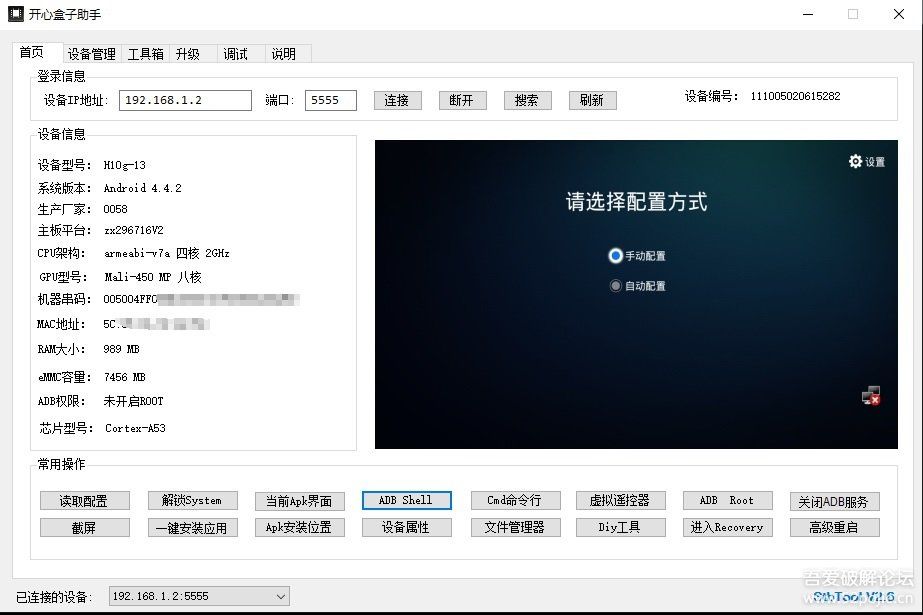The height and width of the screenshot is (615, 923).
Task: Click the settings gear icon in preview
Action: pos(855,161)
